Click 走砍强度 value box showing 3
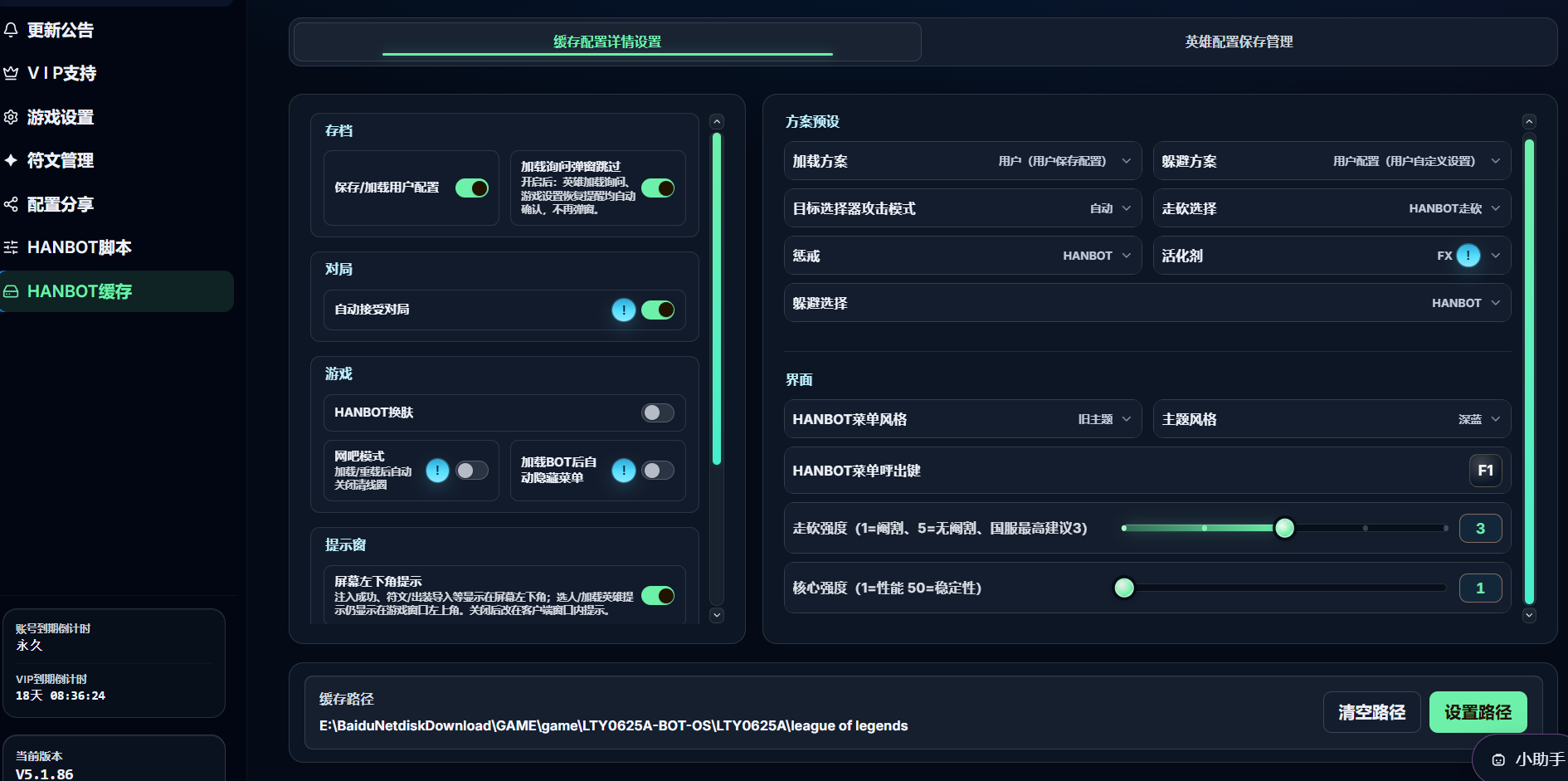Screen dimensions: 1568x781 (1480, 528)
